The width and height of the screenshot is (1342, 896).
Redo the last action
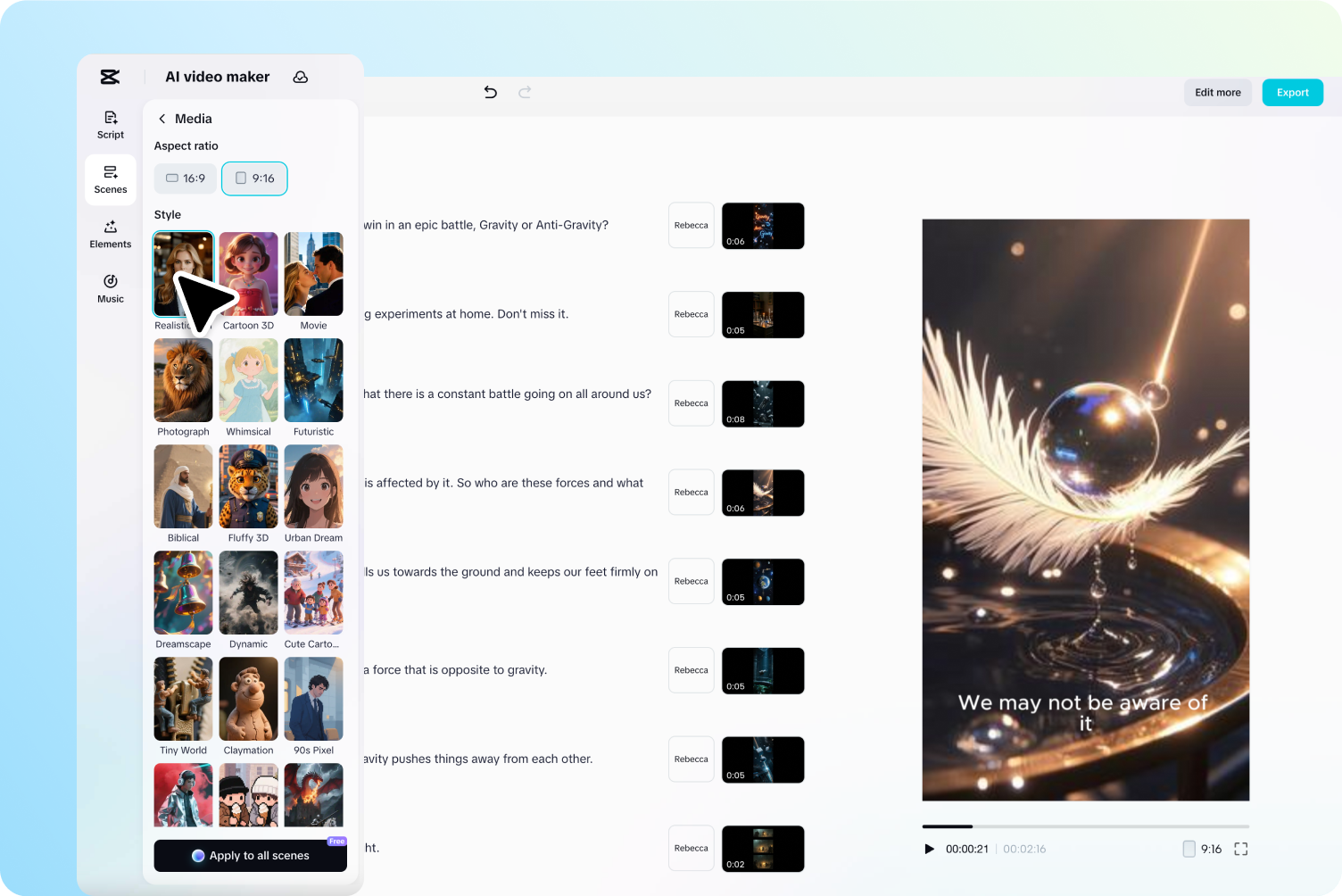coord(525,92)
